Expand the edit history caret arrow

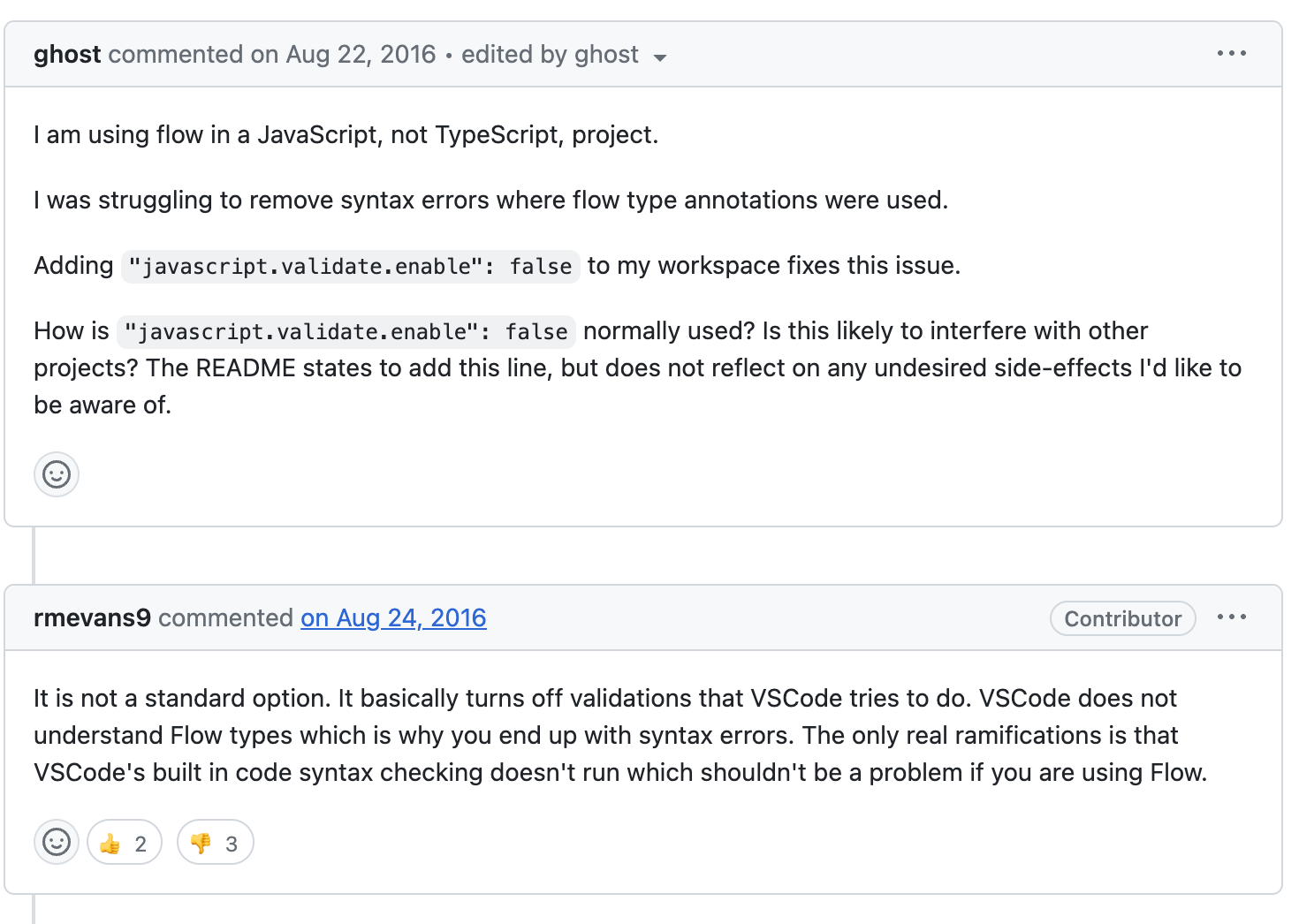(x=659, y=57)
